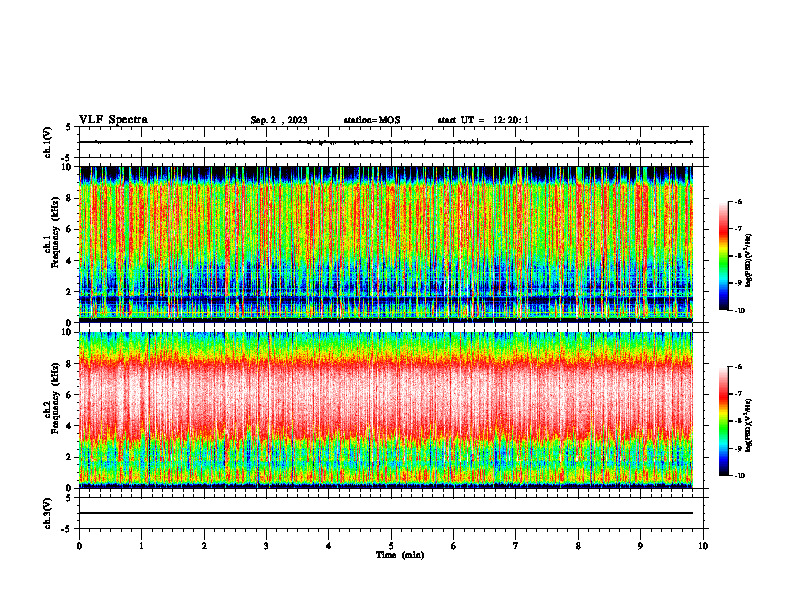The image size is (792, 612).
Task: Click the "Time (min)" x-axis label
Action: click(400, 555)
